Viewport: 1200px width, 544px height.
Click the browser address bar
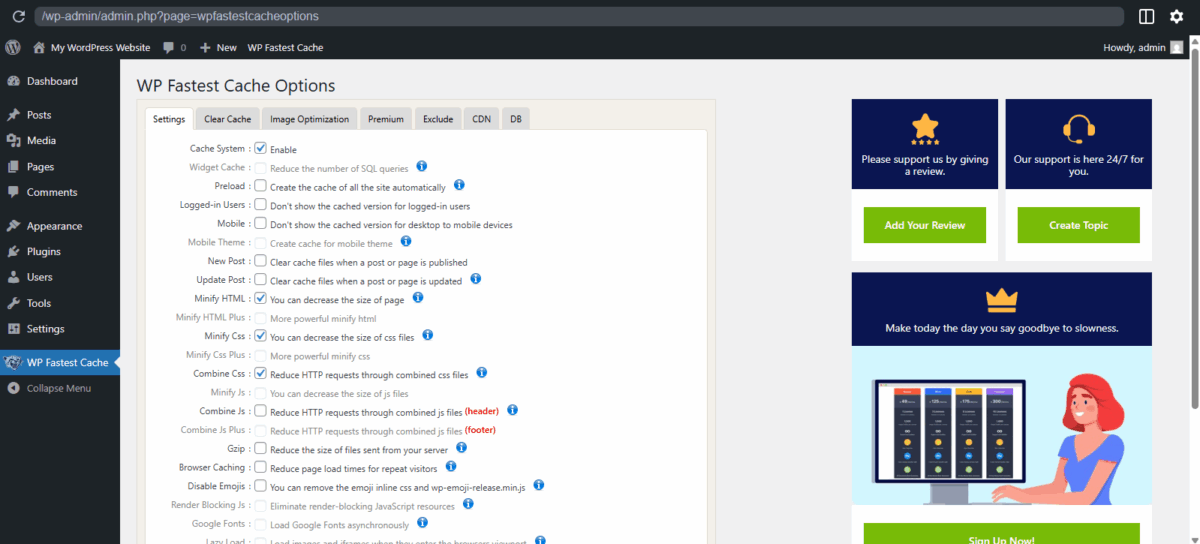coord(580,17)
